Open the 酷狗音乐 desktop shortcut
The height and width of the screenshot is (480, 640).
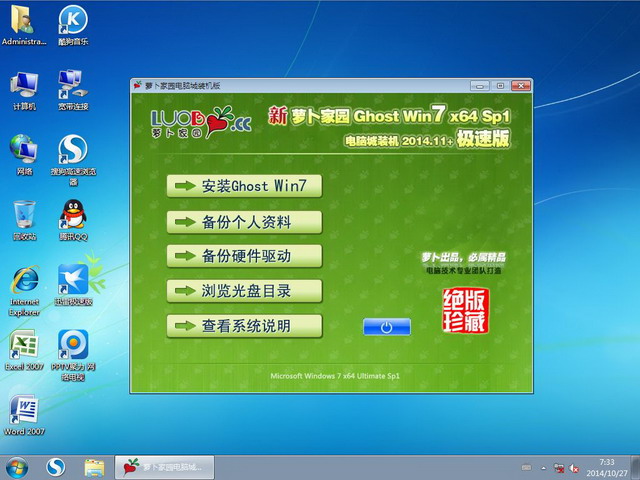pos(73,24)
